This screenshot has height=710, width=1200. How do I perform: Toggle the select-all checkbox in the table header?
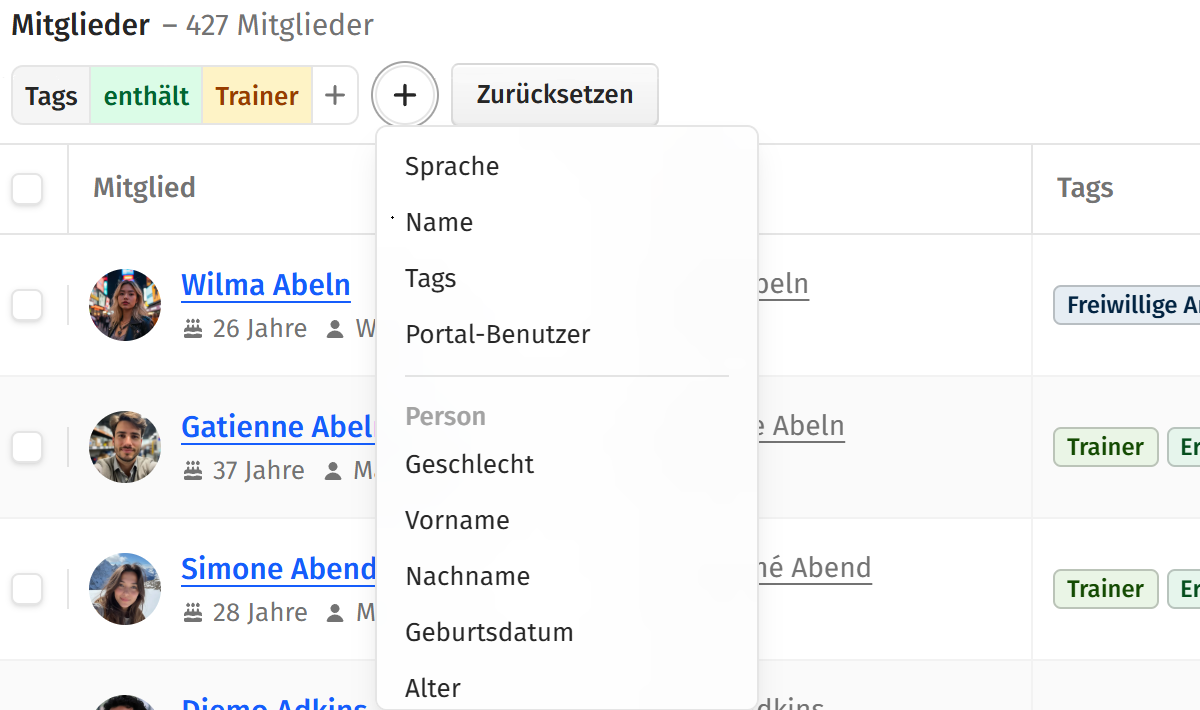coord(27,189)
